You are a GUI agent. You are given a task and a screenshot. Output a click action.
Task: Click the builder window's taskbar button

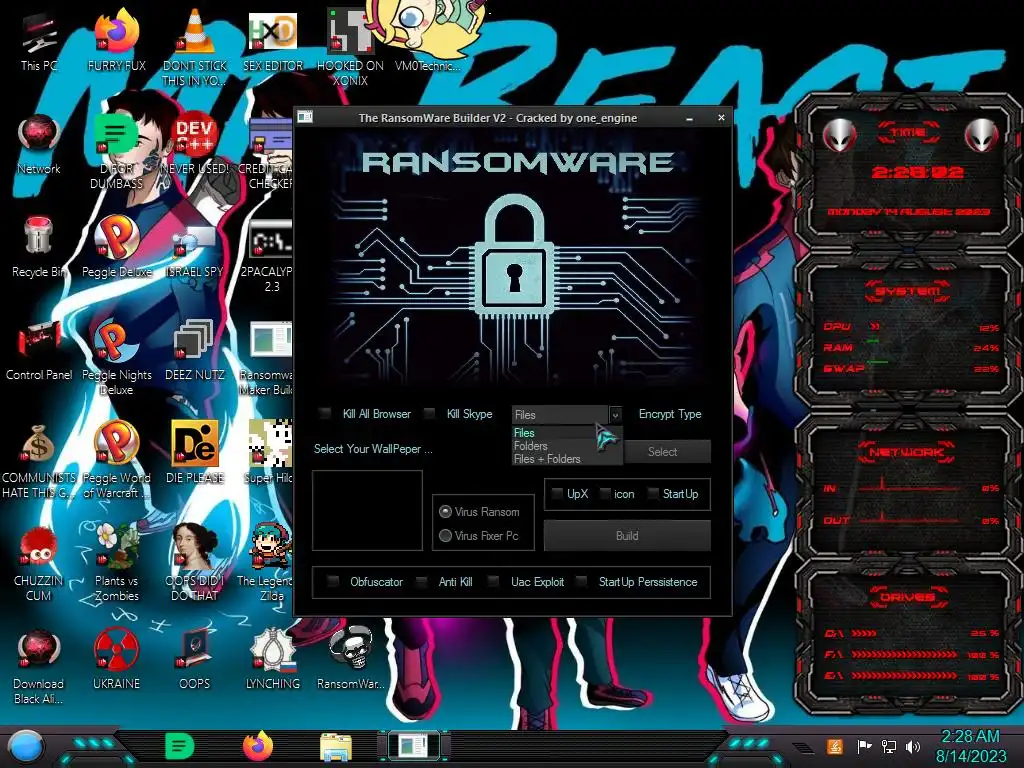tap(413, 746)
